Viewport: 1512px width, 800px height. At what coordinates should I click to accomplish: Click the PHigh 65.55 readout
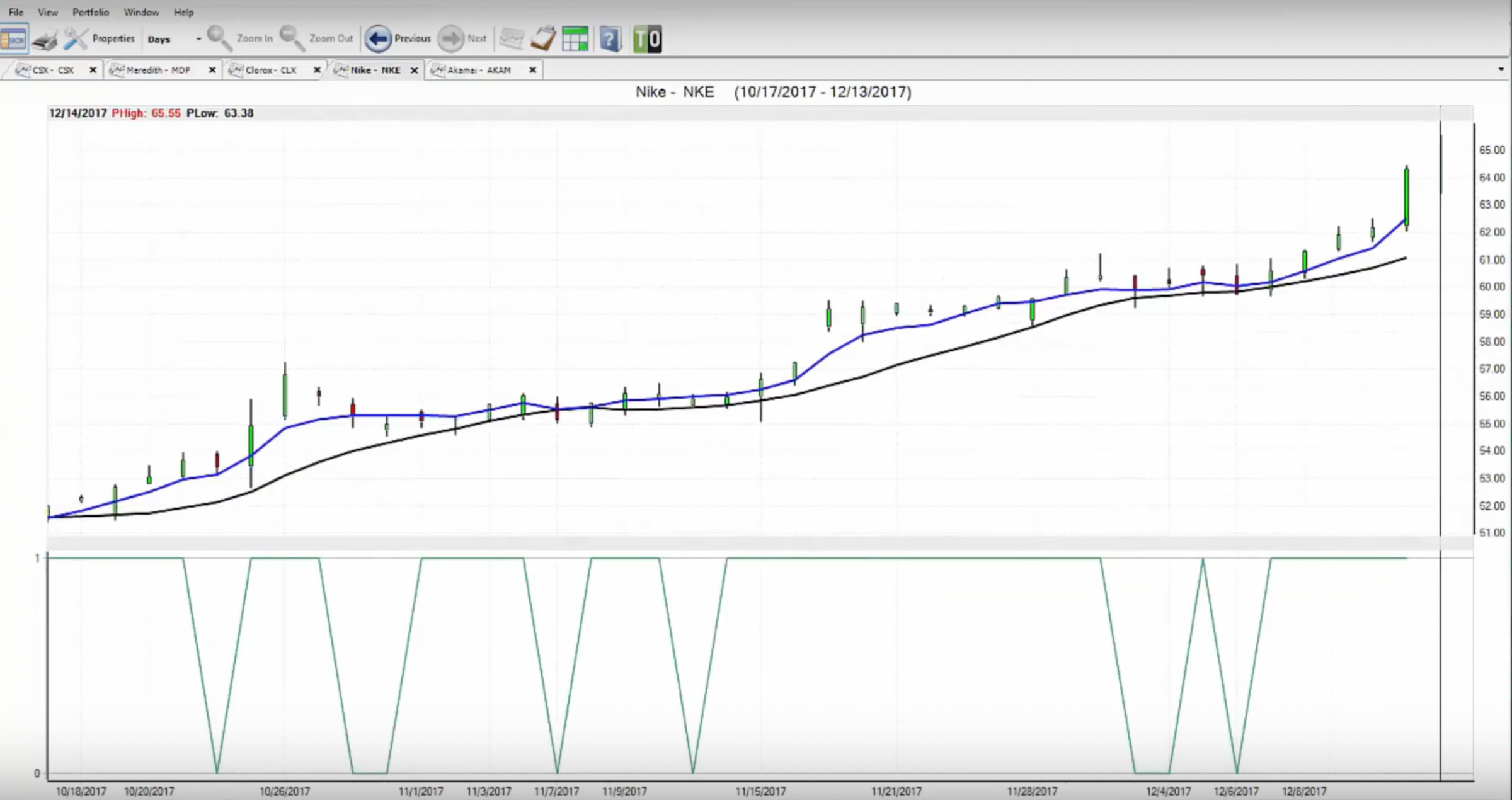click(x=146, y=113)
